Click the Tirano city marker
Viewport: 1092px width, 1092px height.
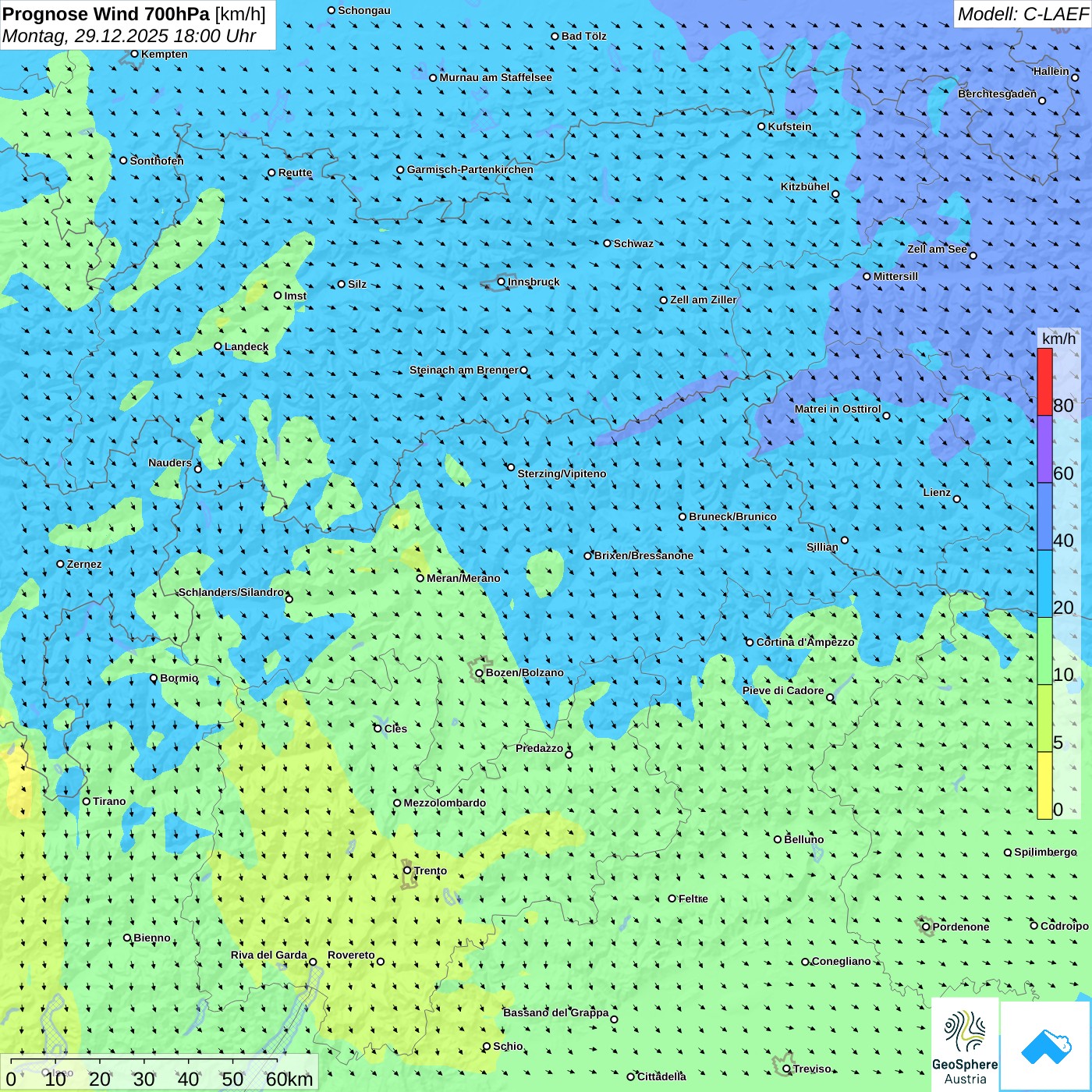[x=87, y=801]
